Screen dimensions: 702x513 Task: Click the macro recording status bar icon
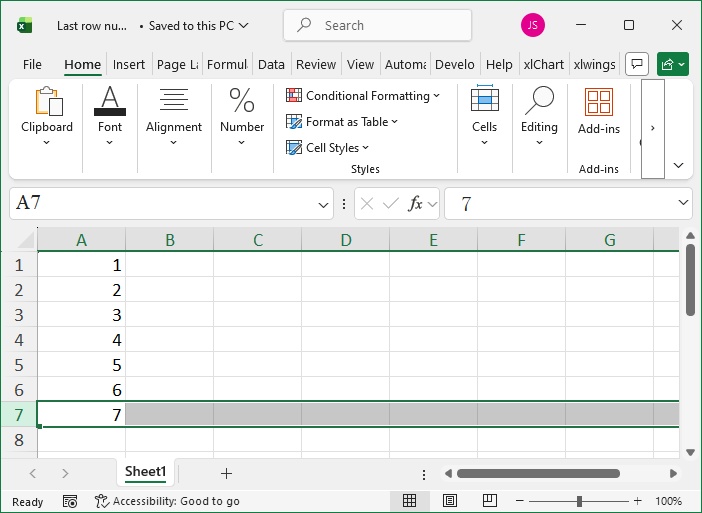pos(70,501)
